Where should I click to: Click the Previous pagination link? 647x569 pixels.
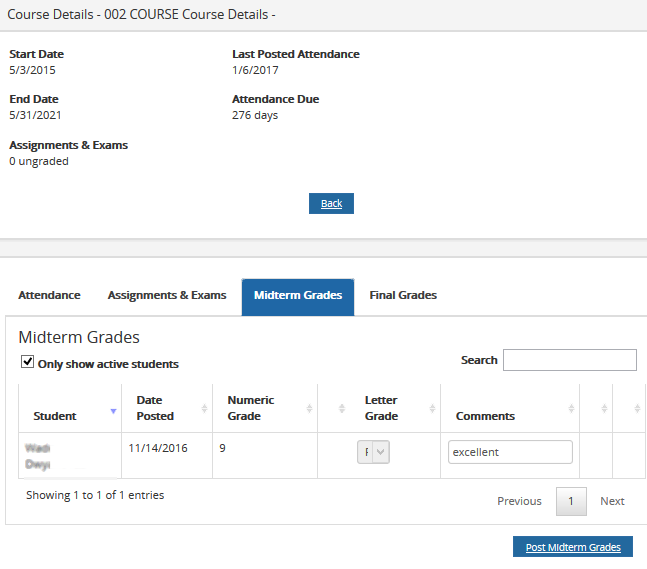click(519, 501)
